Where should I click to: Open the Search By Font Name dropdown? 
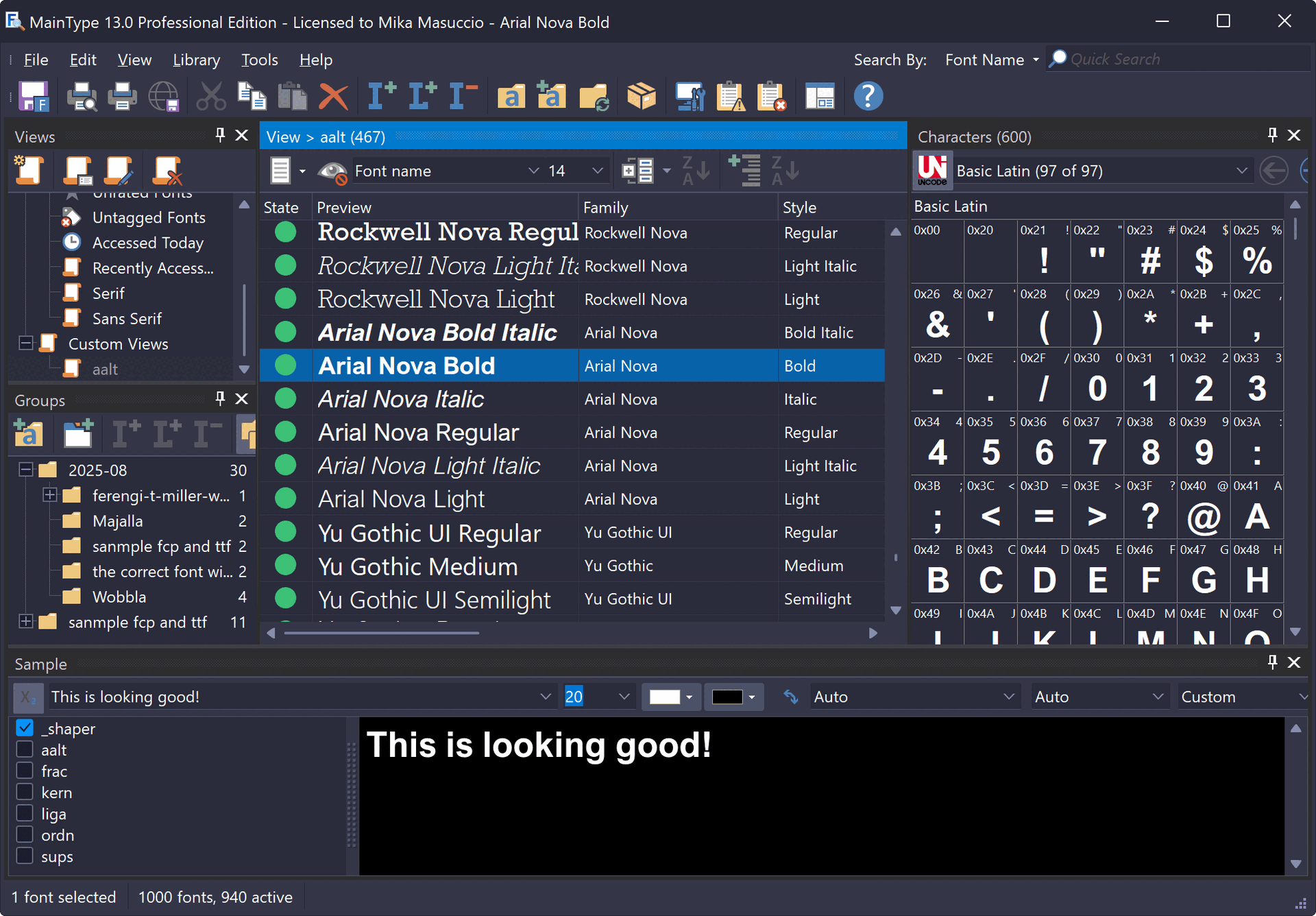coord(991,60)
